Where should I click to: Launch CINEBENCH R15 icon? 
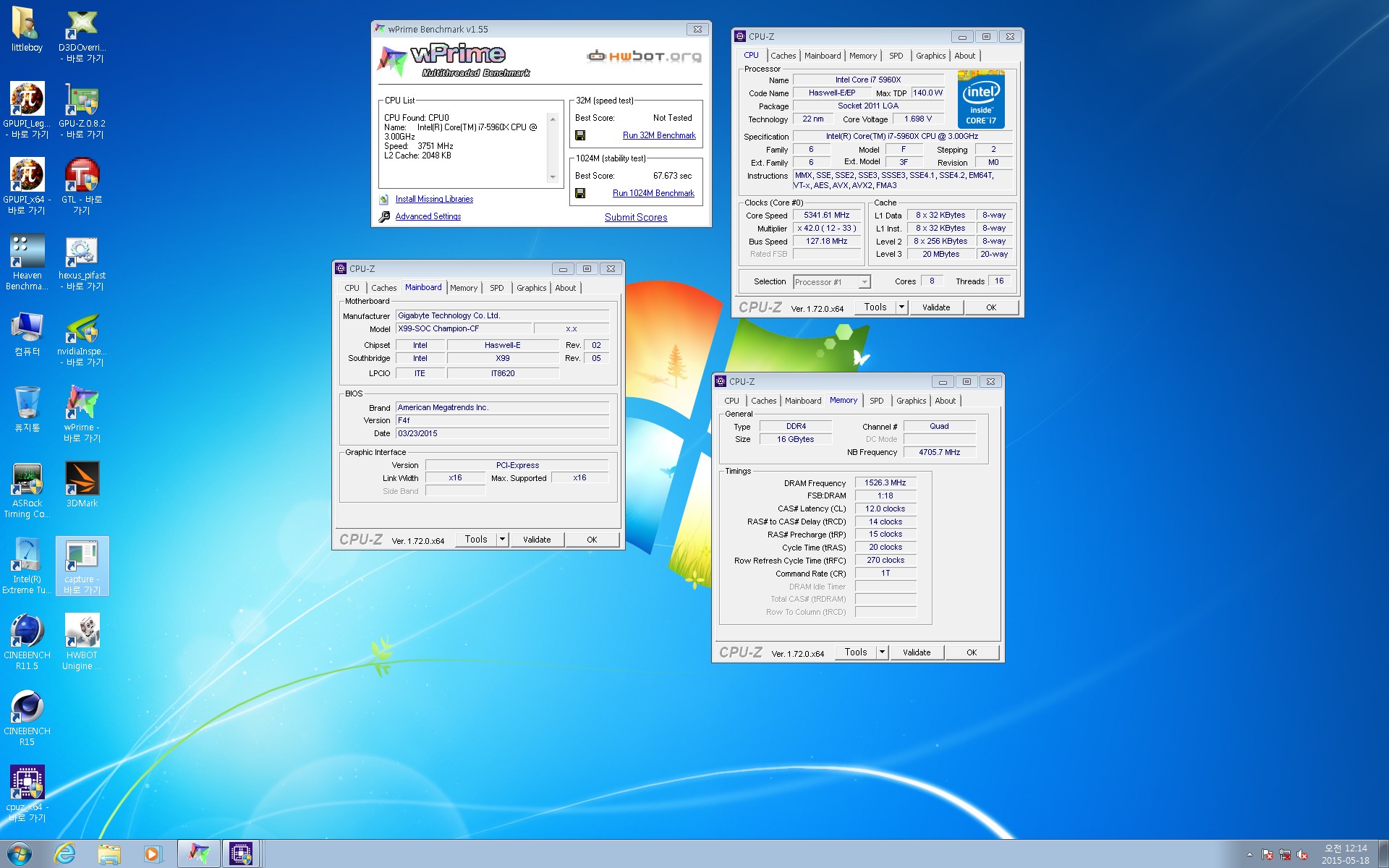pyautogui.click(x=27, y=718)
